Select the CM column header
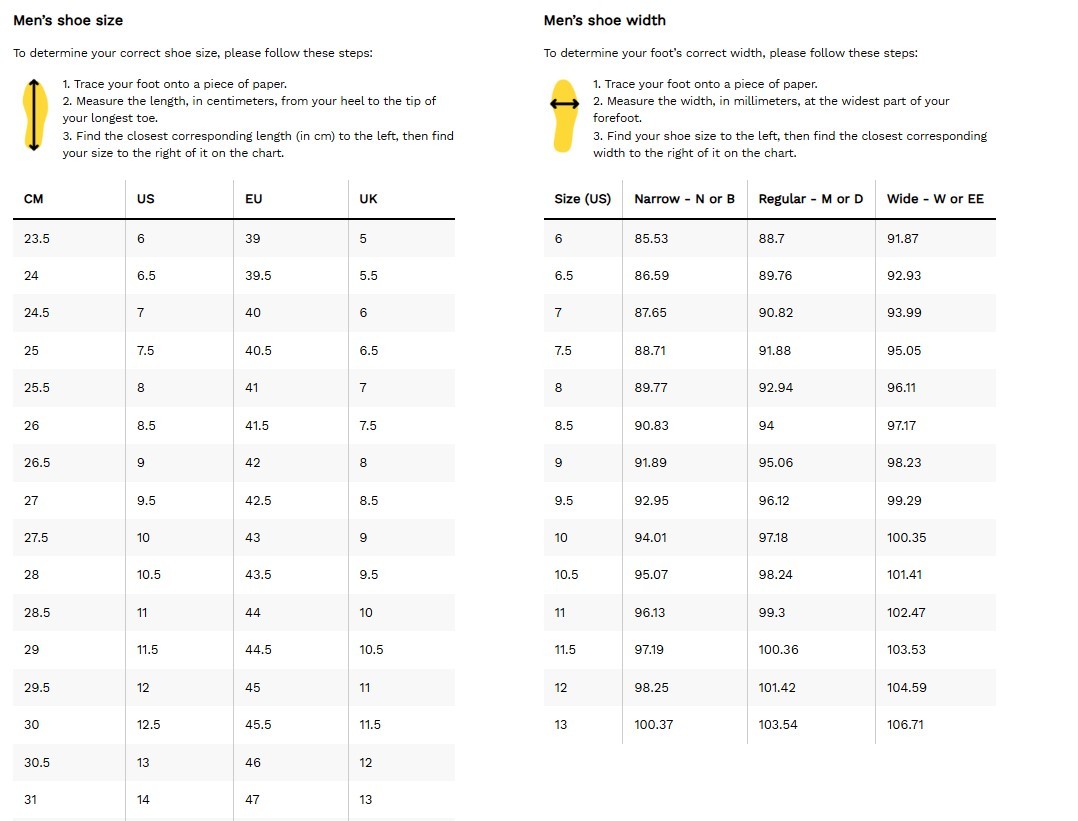This screenshot has width=1078, height=821. click(x=33, y=199)
